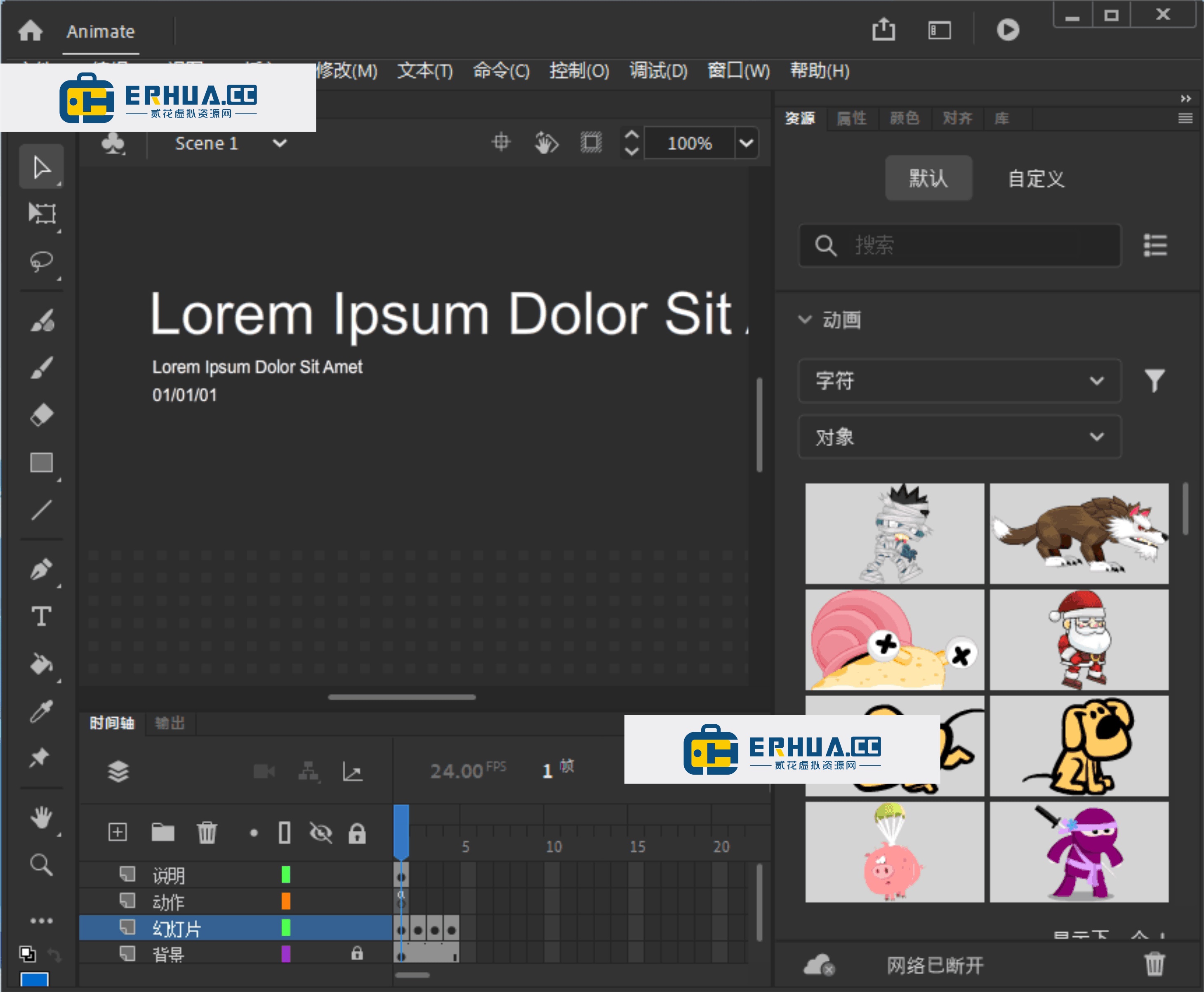The height and width of the screenshot is (992, 1204).
Task: Collapse the 动画 section chevron
Action: click(805, 319)
